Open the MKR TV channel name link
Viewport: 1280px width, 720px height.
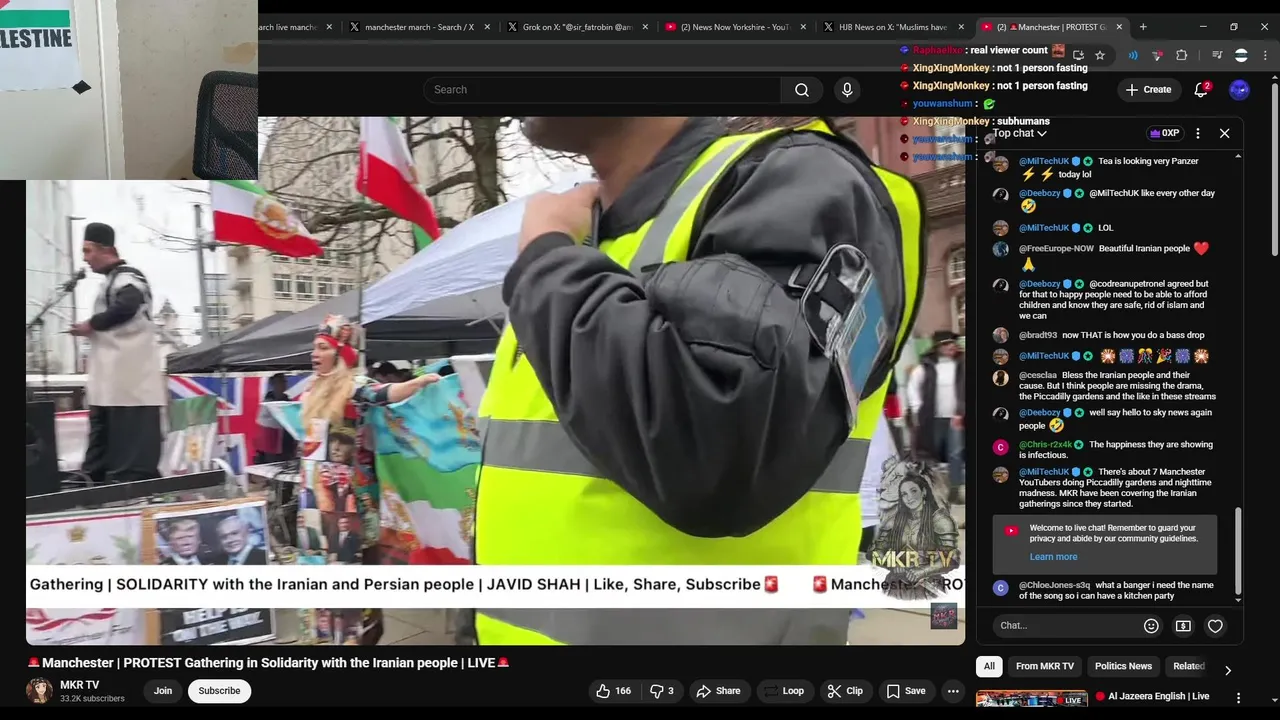(79, 685)
